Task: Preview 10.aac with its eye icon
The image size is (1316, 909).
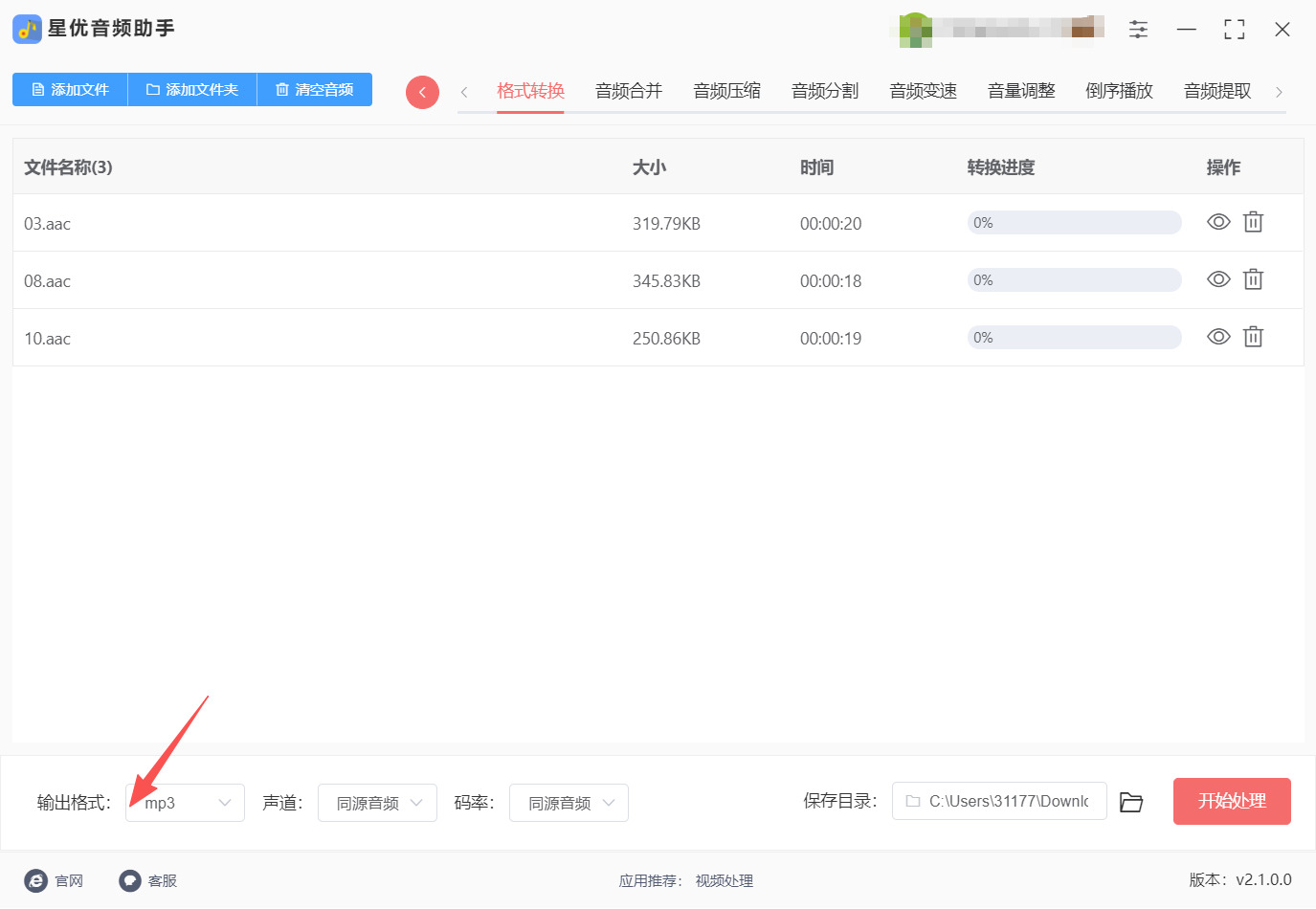Action: 1218,337
